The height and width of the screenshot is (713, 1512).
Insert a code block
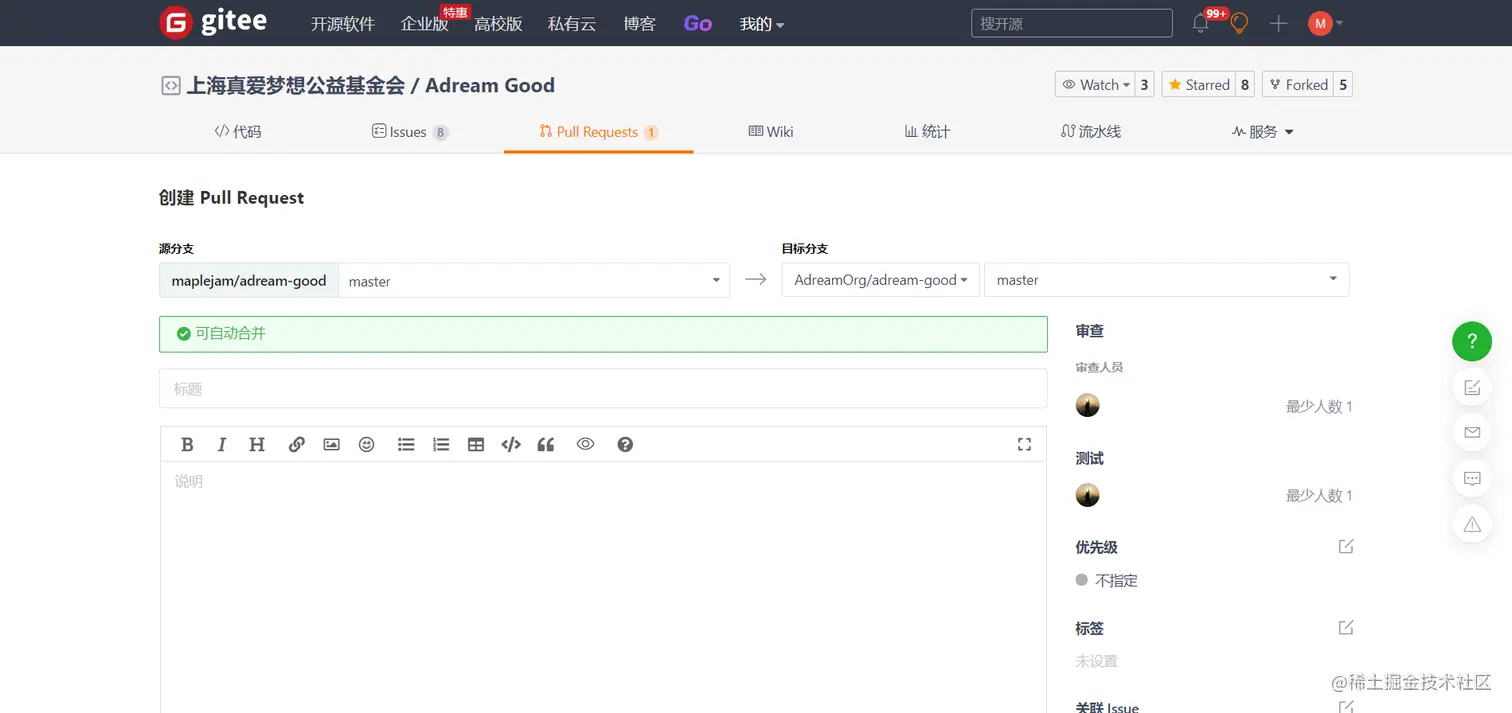click(511, 445)
